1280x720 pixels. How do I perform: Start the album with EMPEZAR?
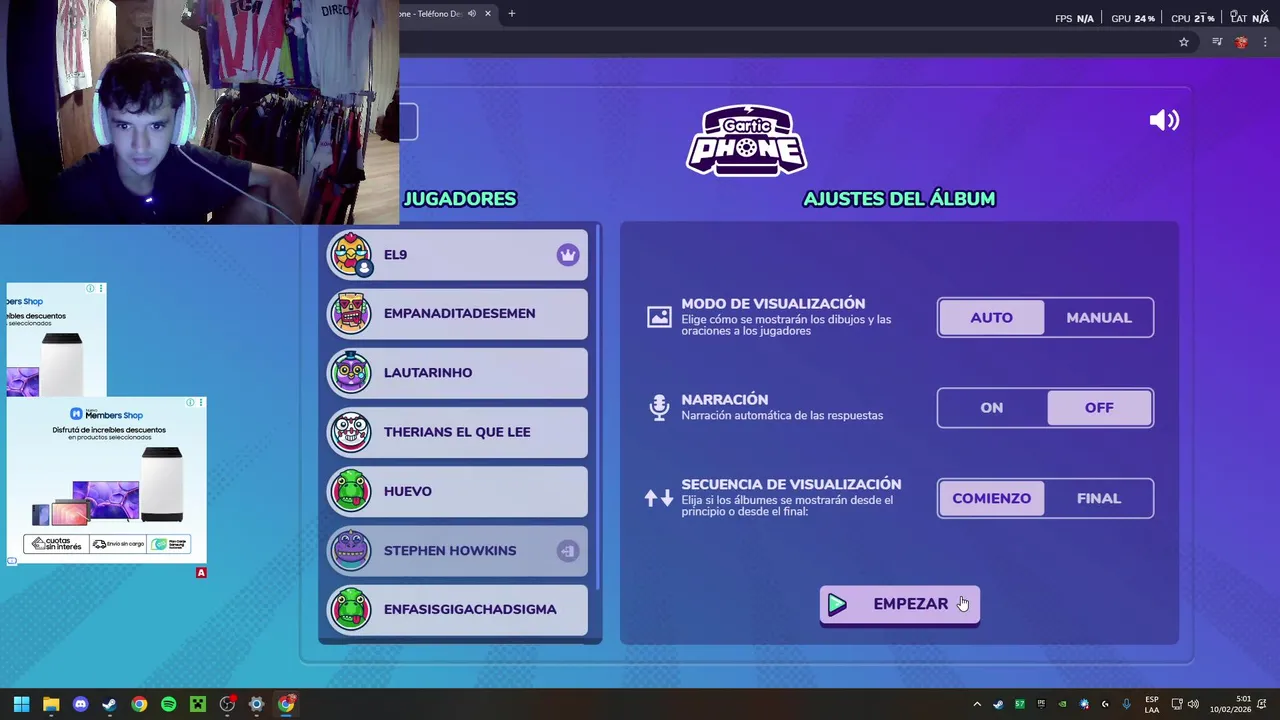coord(900,604)
